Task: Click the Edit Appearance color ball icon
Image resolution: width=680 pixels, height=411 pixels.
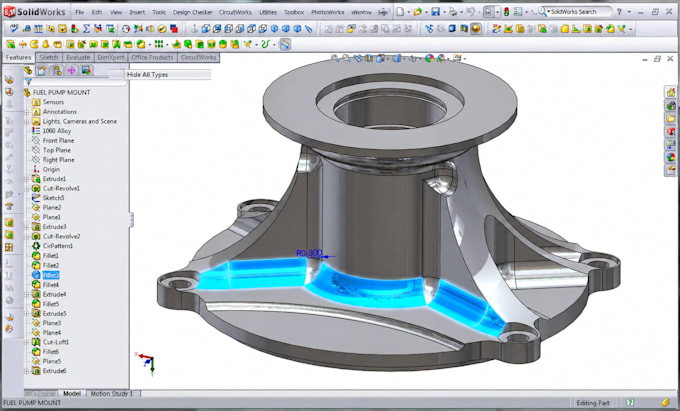Action: pyautogui.click(x=429, y=58)
